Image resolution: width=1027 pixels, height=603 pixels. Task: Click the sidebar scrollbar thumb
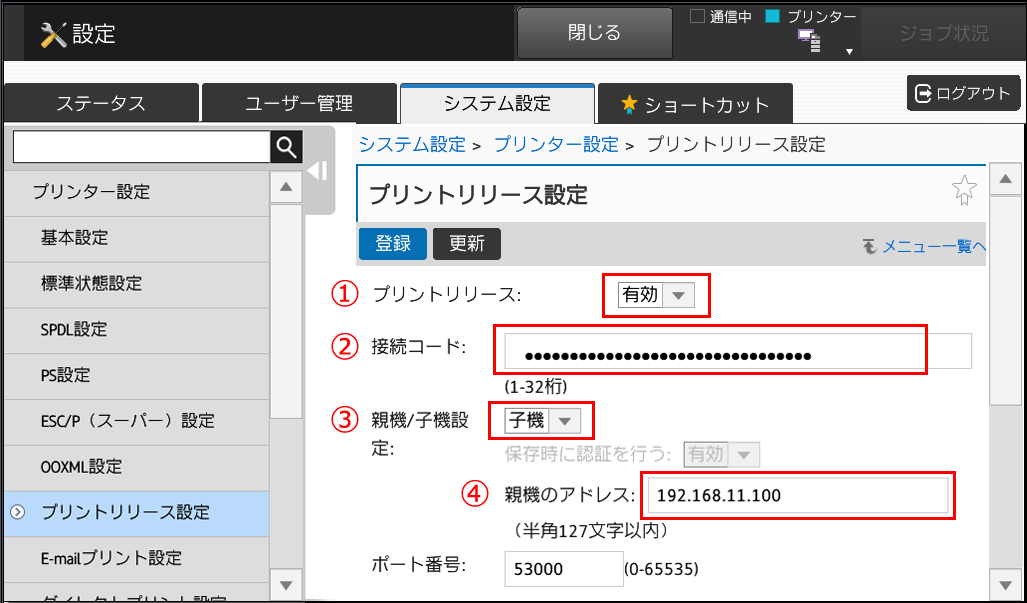pyautogui.click(x=286, y=312)
